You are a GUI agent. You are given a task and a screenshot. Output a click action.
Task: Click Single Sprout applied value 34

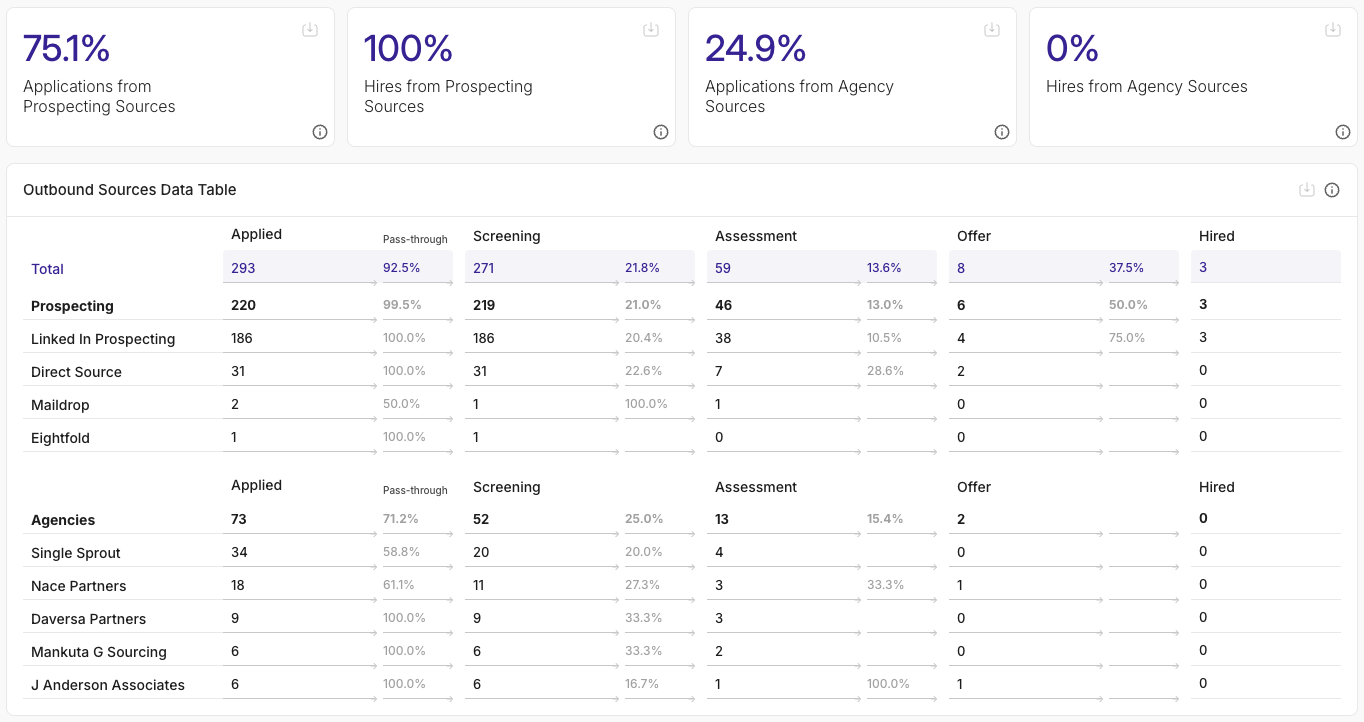pyautogui.click(x=239, y=552)
